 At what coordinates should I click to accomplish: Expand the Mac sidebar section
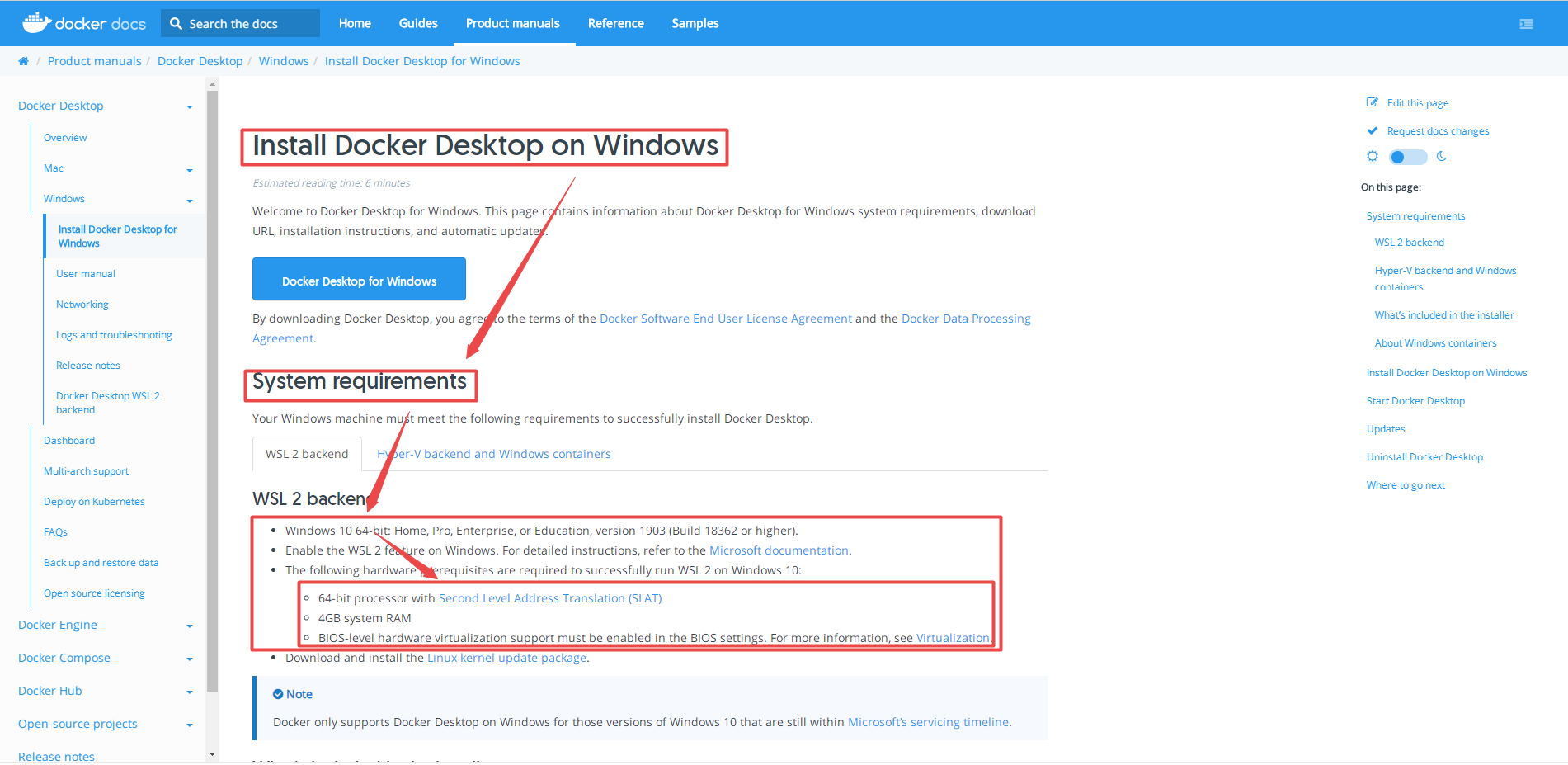[x=190, y=168]
